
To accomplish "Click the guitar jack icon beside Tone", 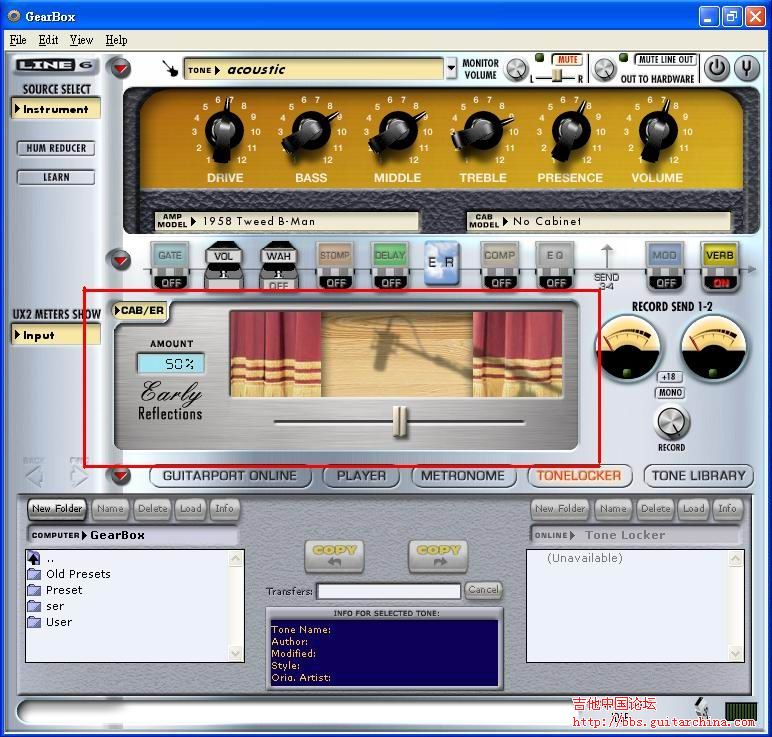I will click(170, 68).
